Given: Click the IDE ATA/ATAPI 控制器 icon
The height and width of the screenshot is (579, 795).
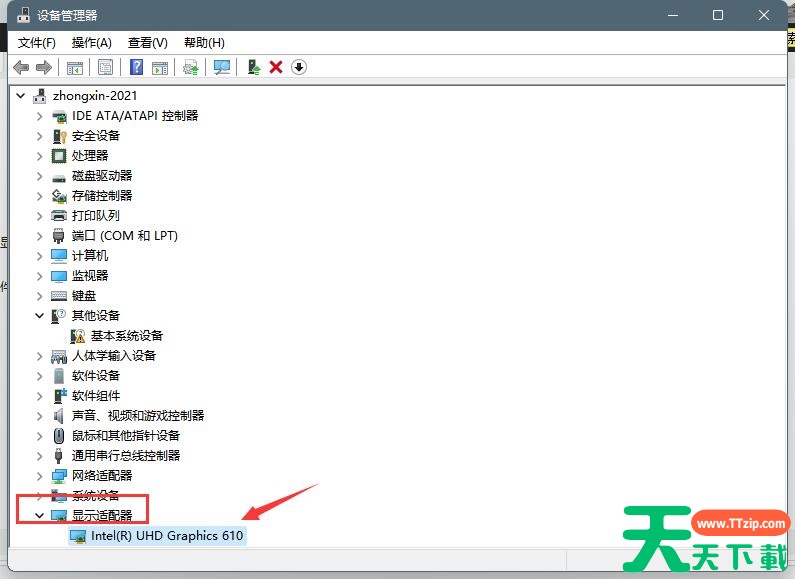Looking at the screenshot, I should click(x=59, y=116).
